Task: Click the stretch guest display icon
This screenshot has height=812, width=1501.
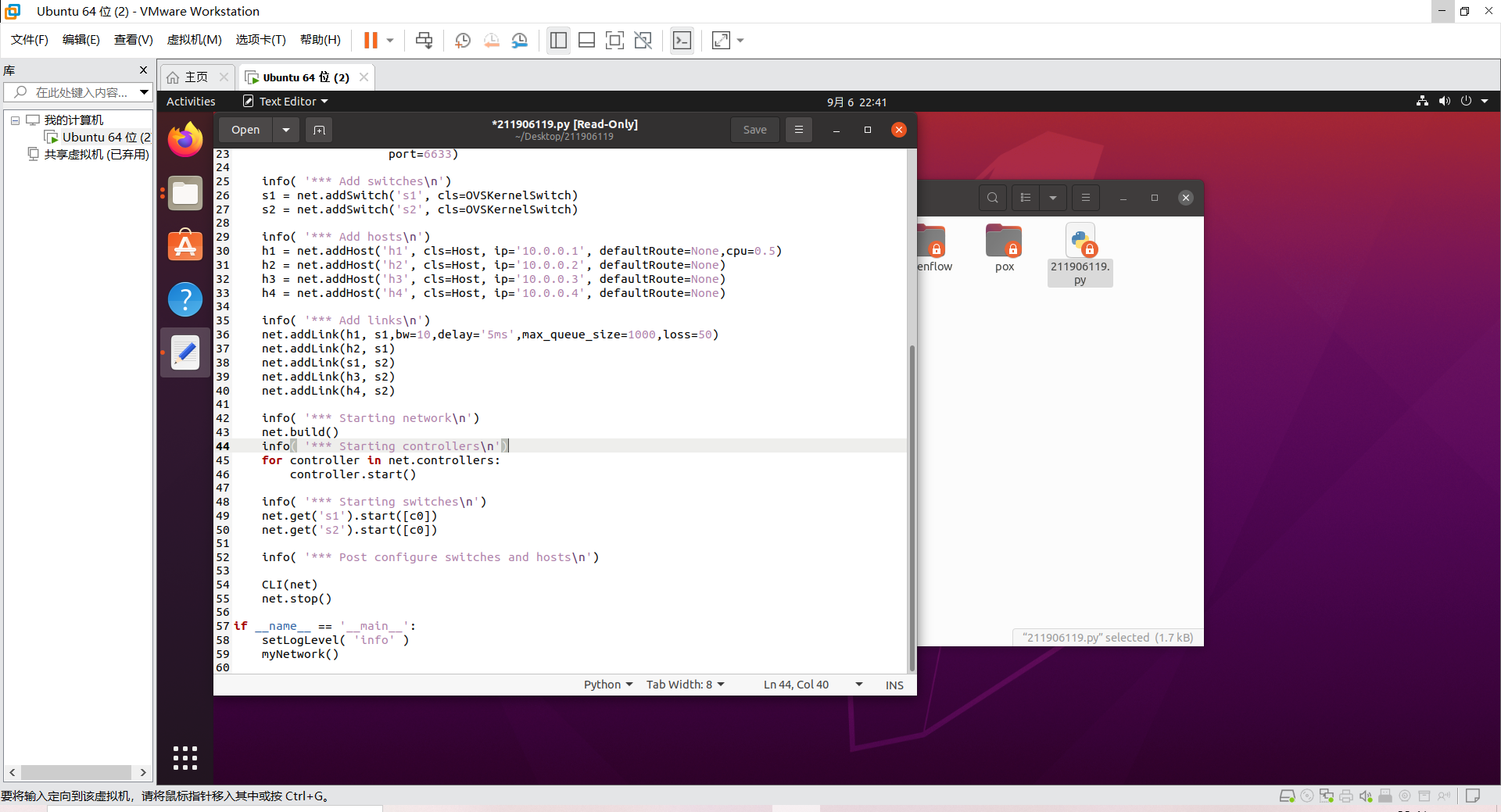Action: tap(721, 41)
